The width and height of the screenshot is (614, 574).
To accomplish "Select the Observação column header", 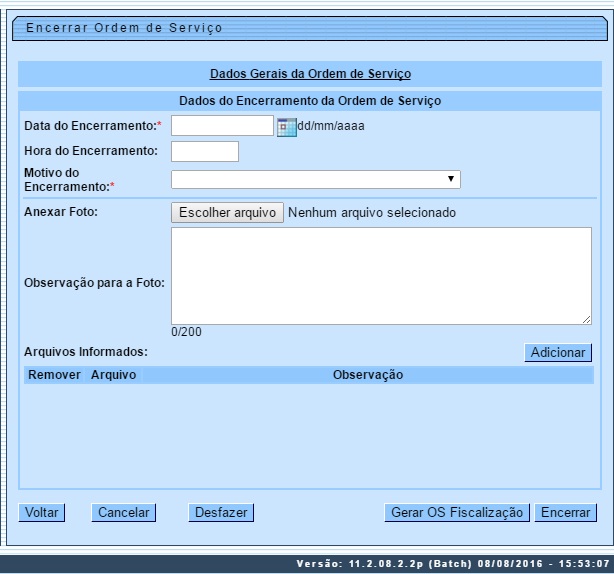I will 367,375.
